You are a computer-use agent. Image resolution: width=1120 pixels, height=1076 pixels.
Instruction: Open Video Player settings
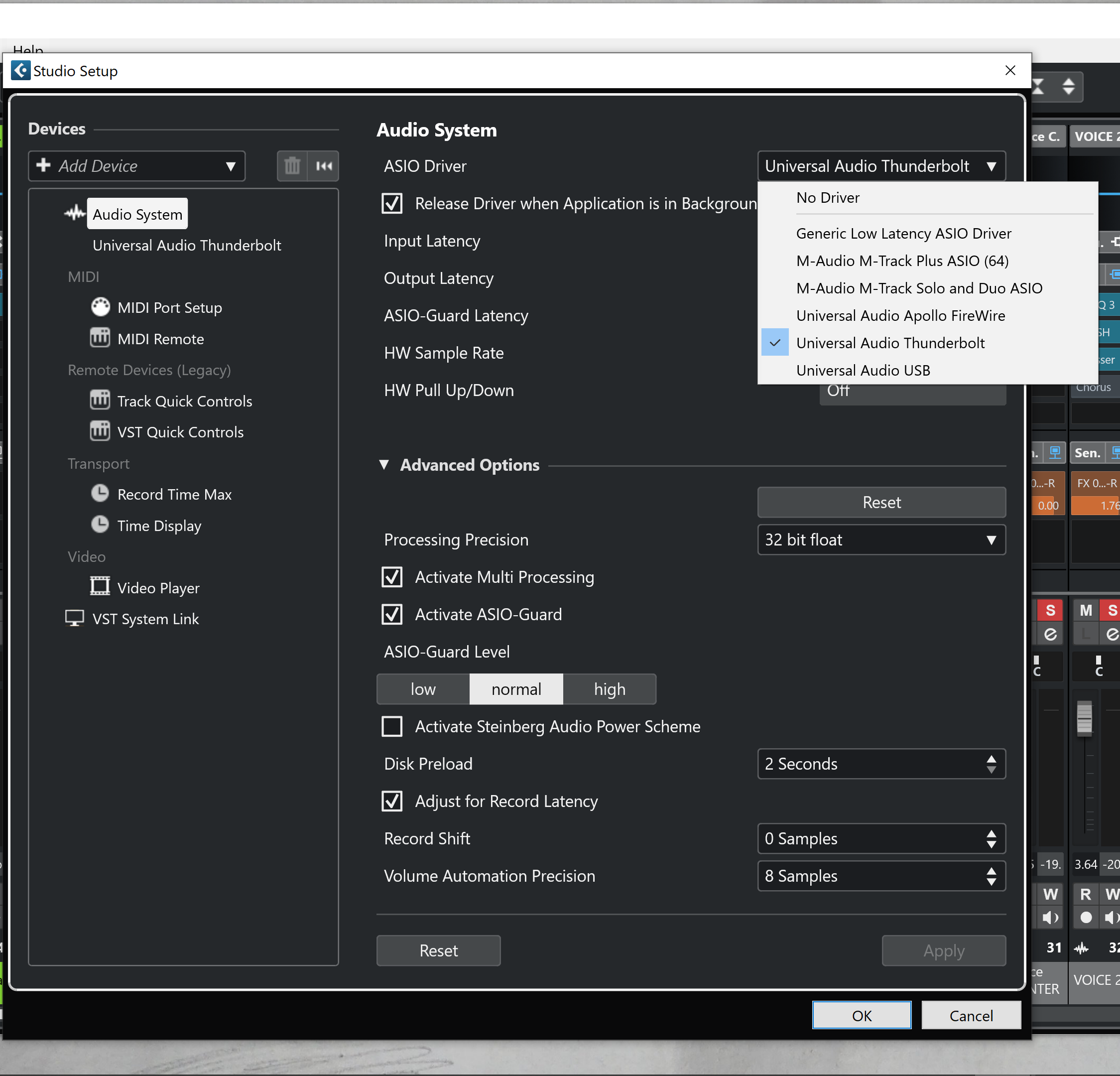(158, 588)
